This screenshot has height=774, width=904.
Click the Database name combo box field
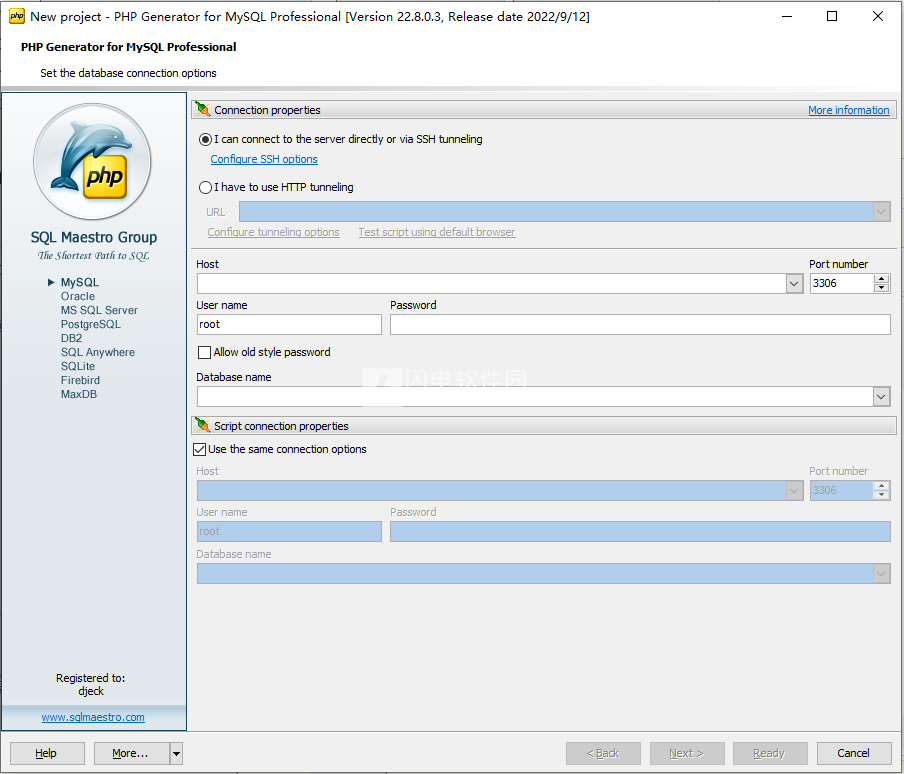535,397
